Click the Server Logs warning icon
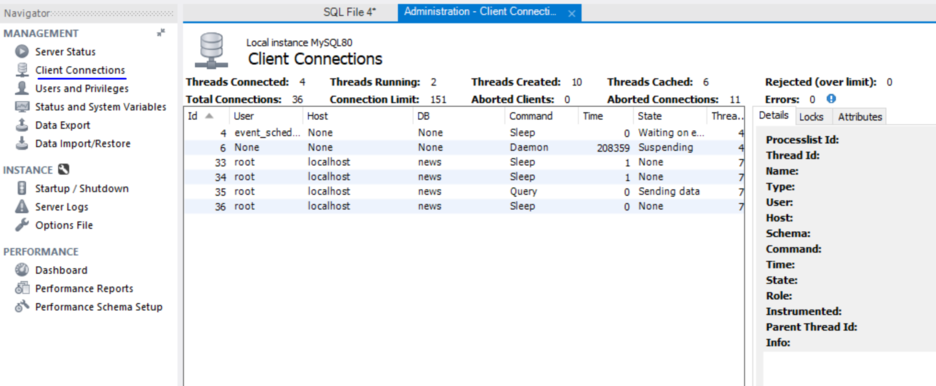This screenshot has height=386, width=936. (x=22, y=207)
